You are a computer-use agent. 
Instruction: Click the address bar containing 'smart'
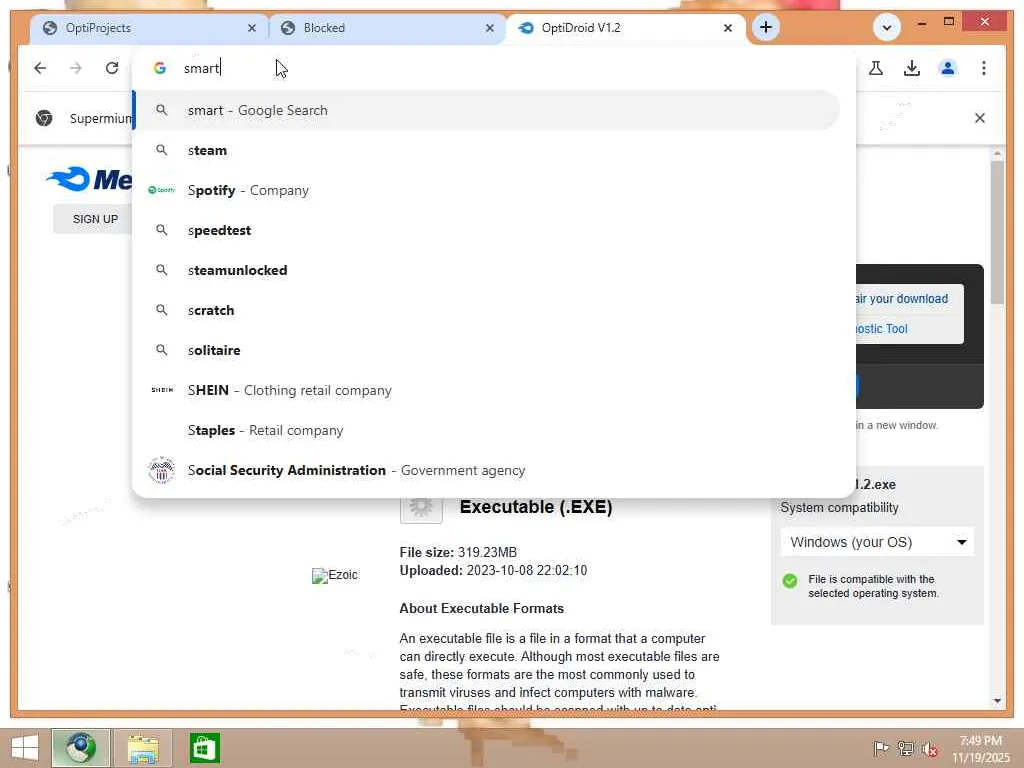click(x=496, y=68)
